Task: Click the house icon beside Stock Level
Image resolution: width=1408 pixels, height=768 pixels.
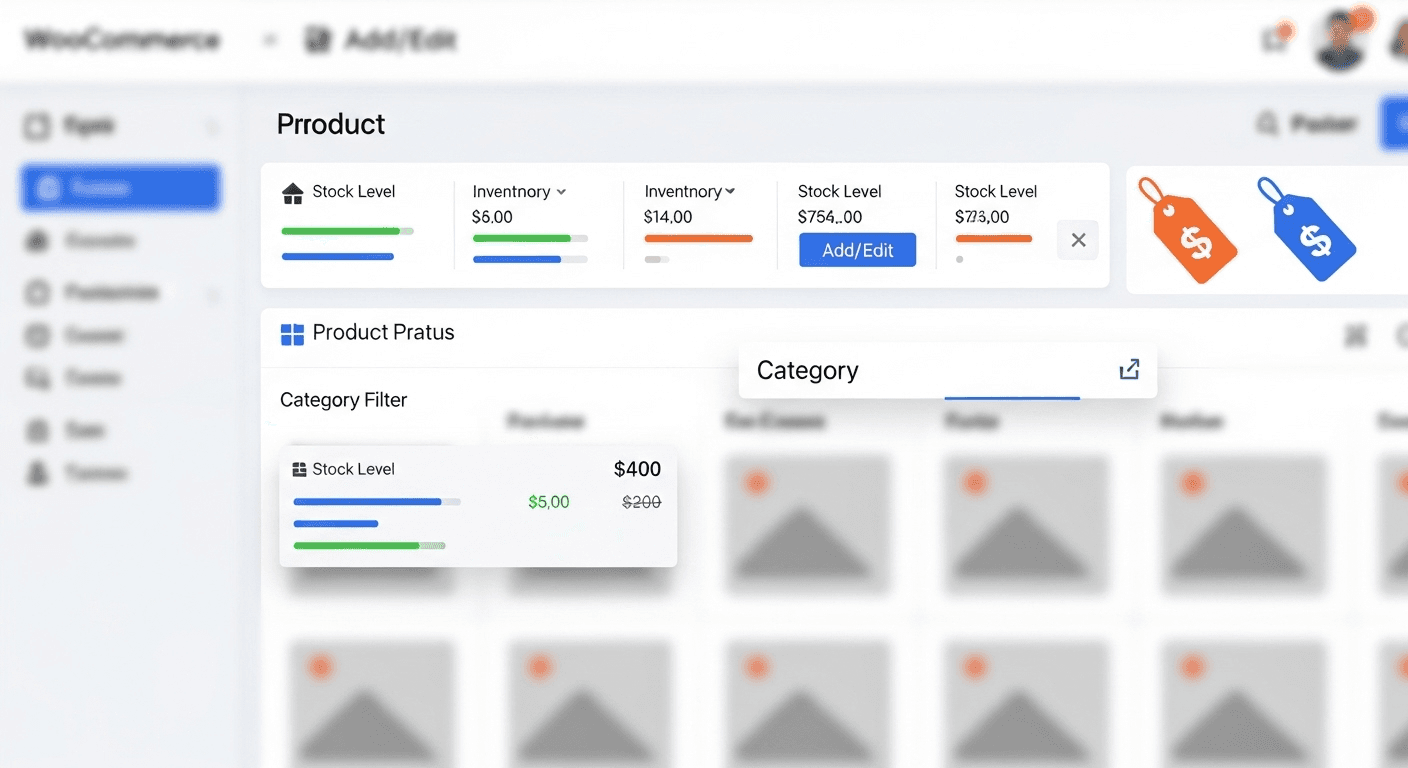Action: click(293, 193)
